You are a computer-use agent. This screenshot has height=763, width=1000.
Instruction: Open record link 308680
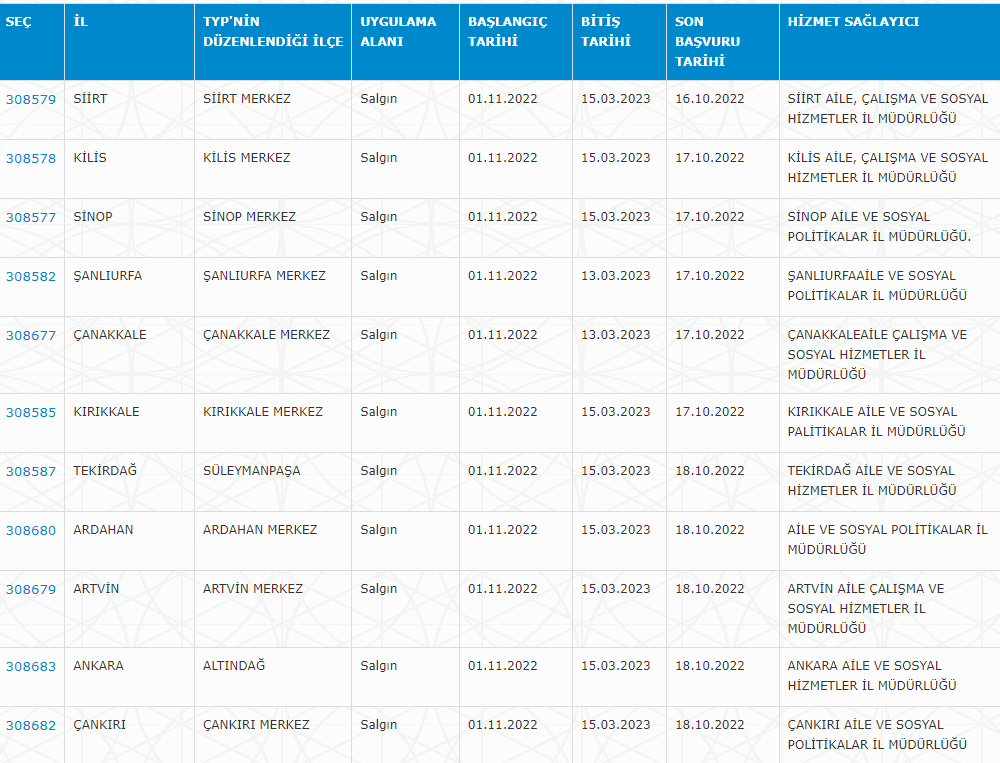pyautogui.click(x=31, y=531)
